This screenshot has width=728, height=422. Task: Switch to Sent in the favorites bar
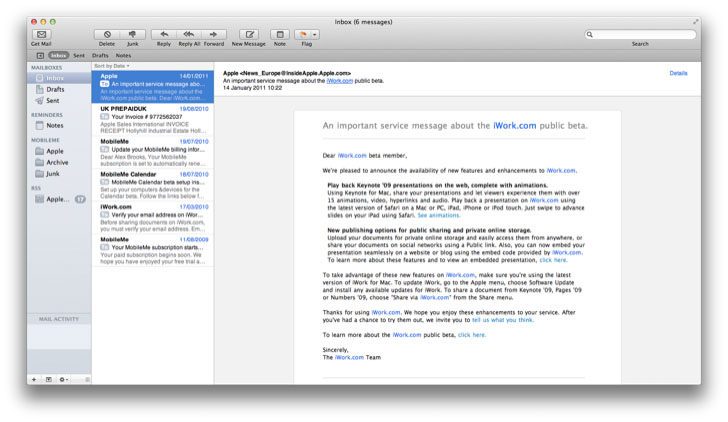coord(79,55)
